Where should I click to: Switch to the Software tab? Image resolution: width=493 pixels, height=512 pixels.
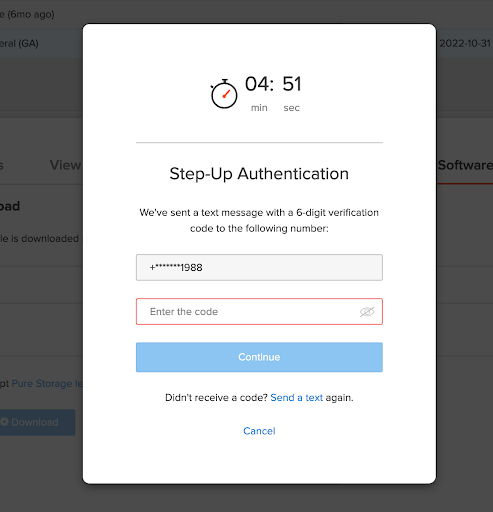click(x=465, y=165)
